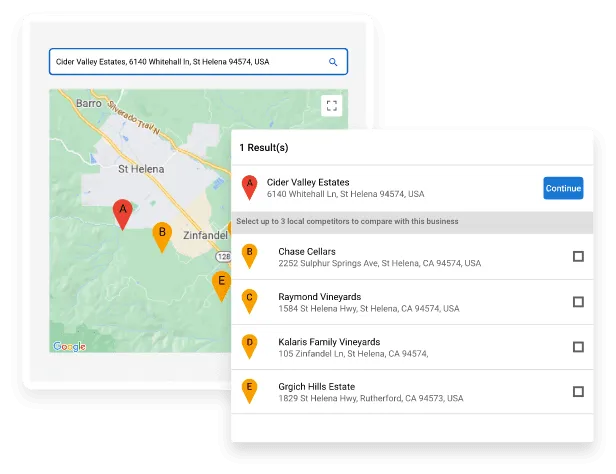Click the Google logo on map
Viewport: 616px width, 474px height.
(x=70, y=346)
